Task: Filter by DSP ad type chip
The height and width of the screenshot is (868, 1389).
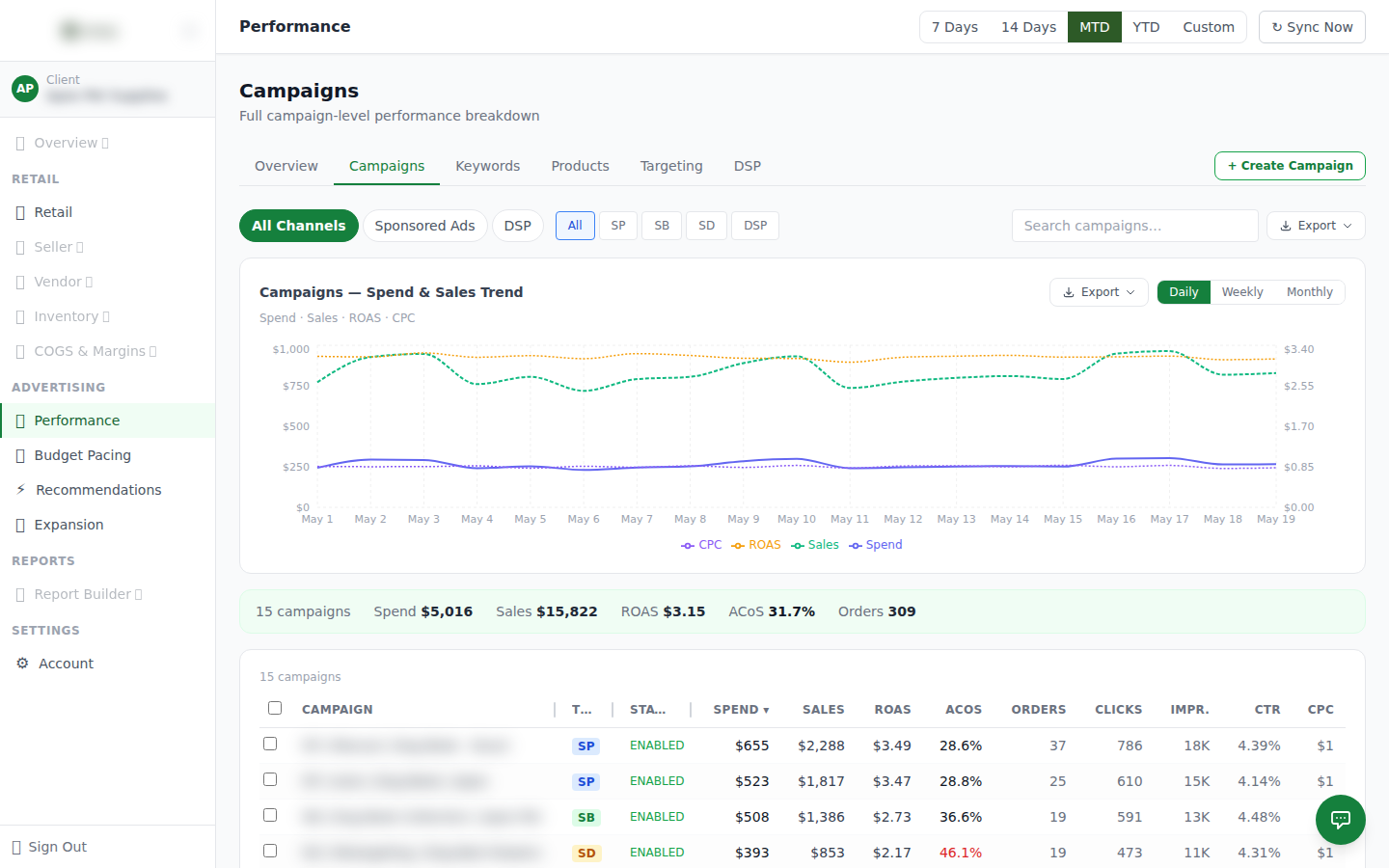Action: (x=755, y=226)
